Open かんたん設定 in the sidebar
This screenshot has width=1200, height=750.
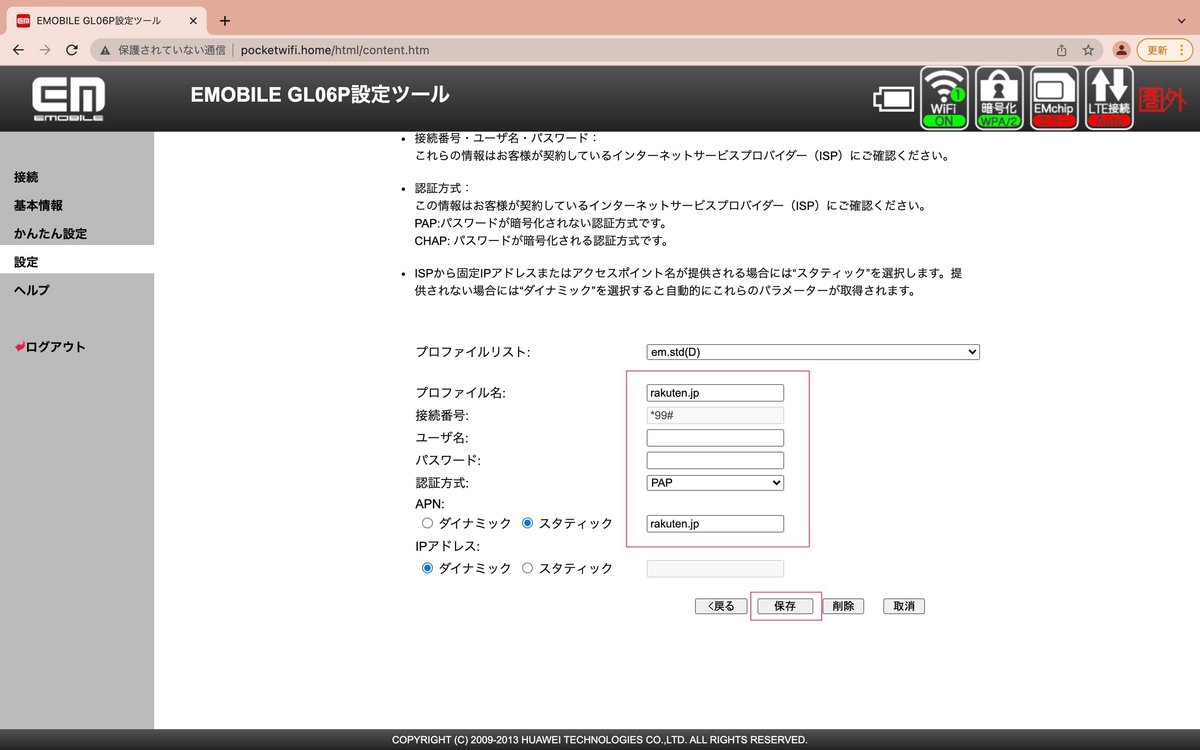pos(50,233)
